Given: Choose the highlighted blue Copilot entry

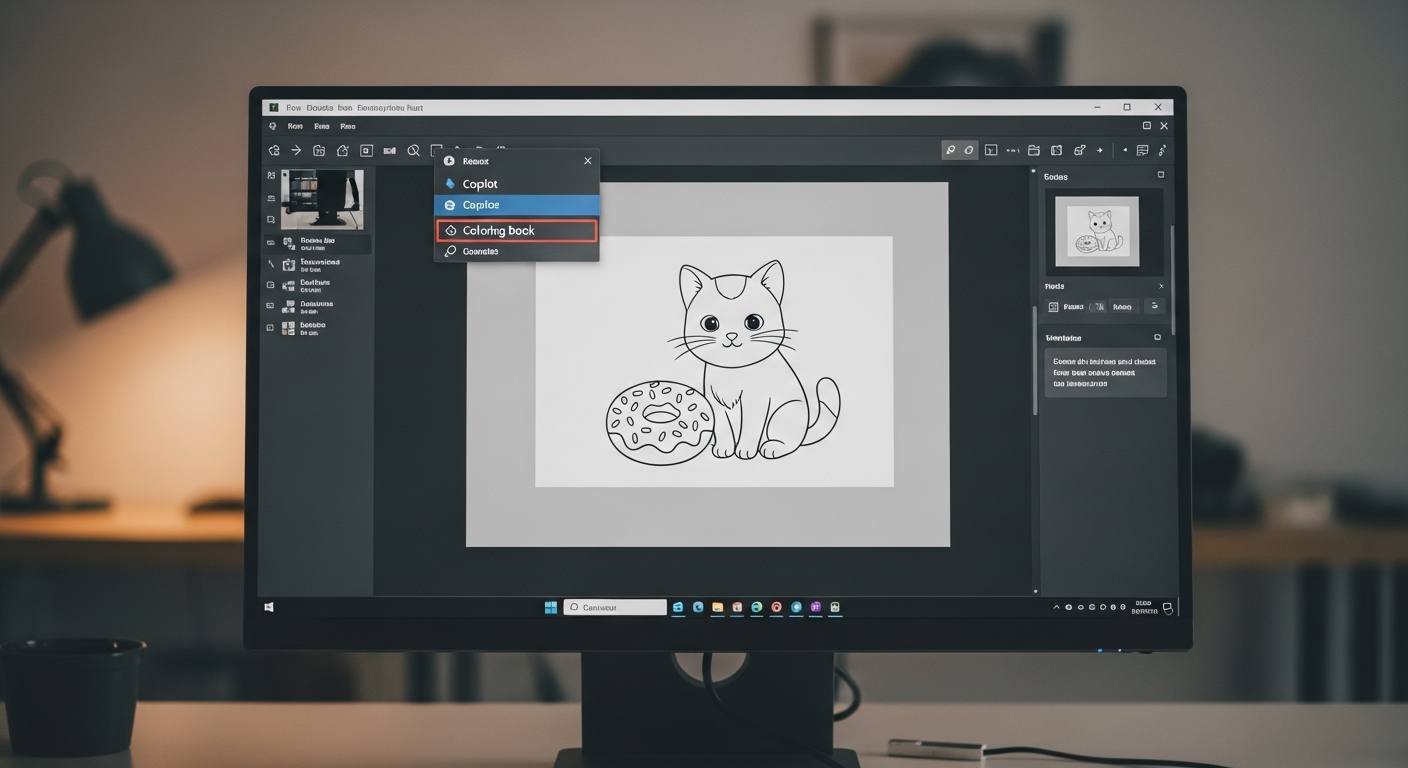Looking at the screenshot, I should click(x=516, y=205).
